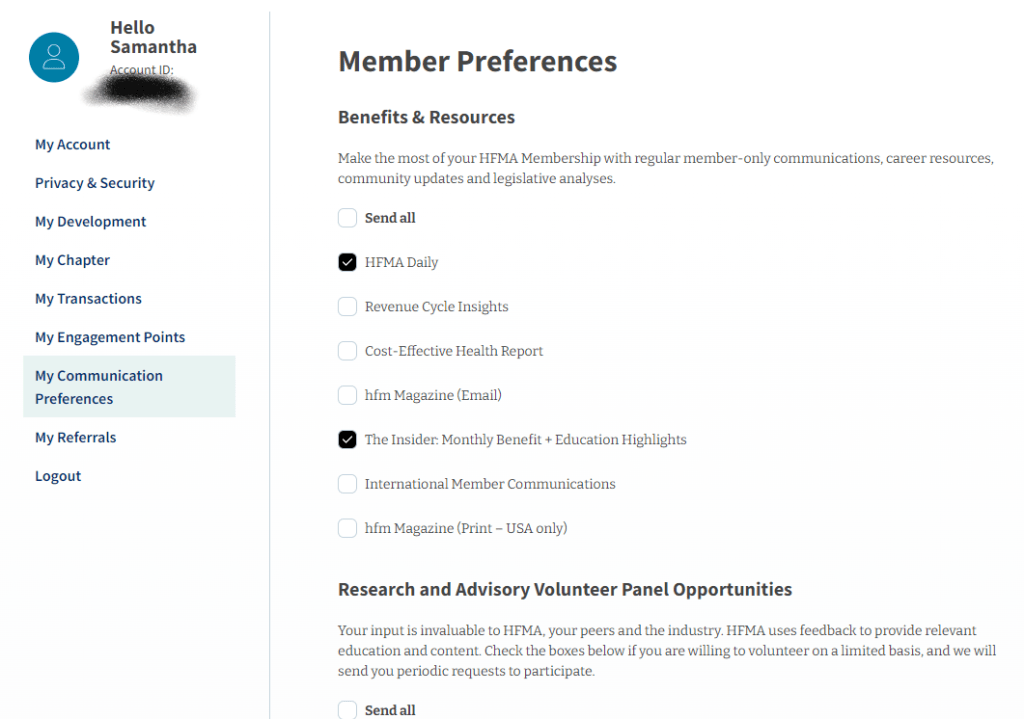1024x719 pixels.
Task: Open My Referrals page
Action: tap(75, 438)
